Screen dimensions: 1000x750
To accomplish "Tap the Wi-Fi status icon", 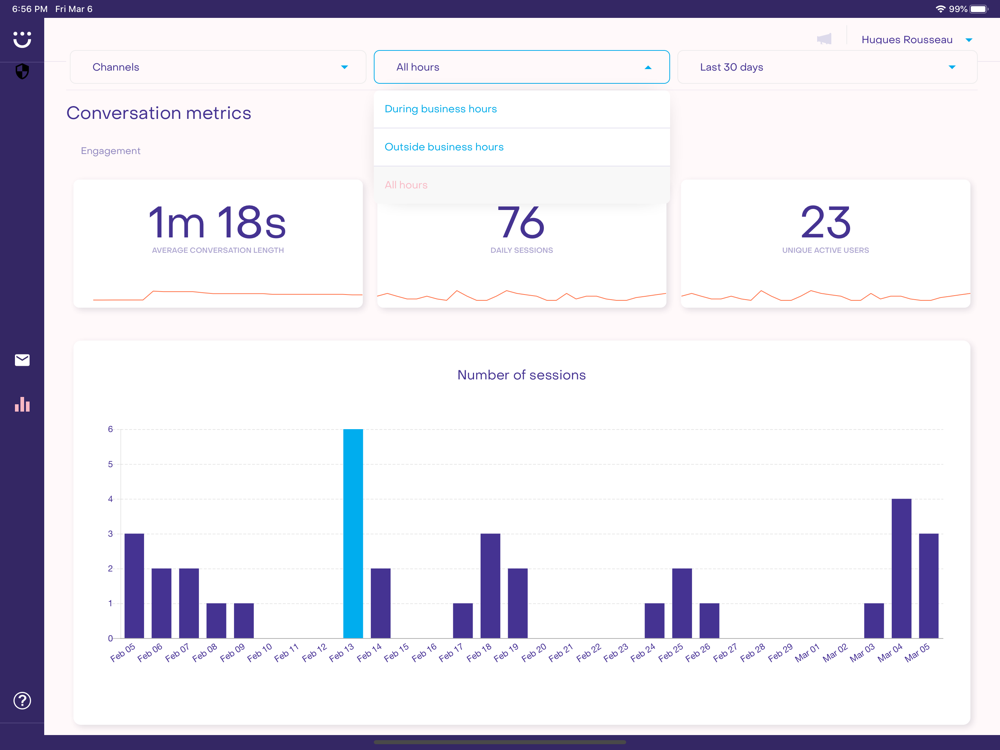I will 940,9.
